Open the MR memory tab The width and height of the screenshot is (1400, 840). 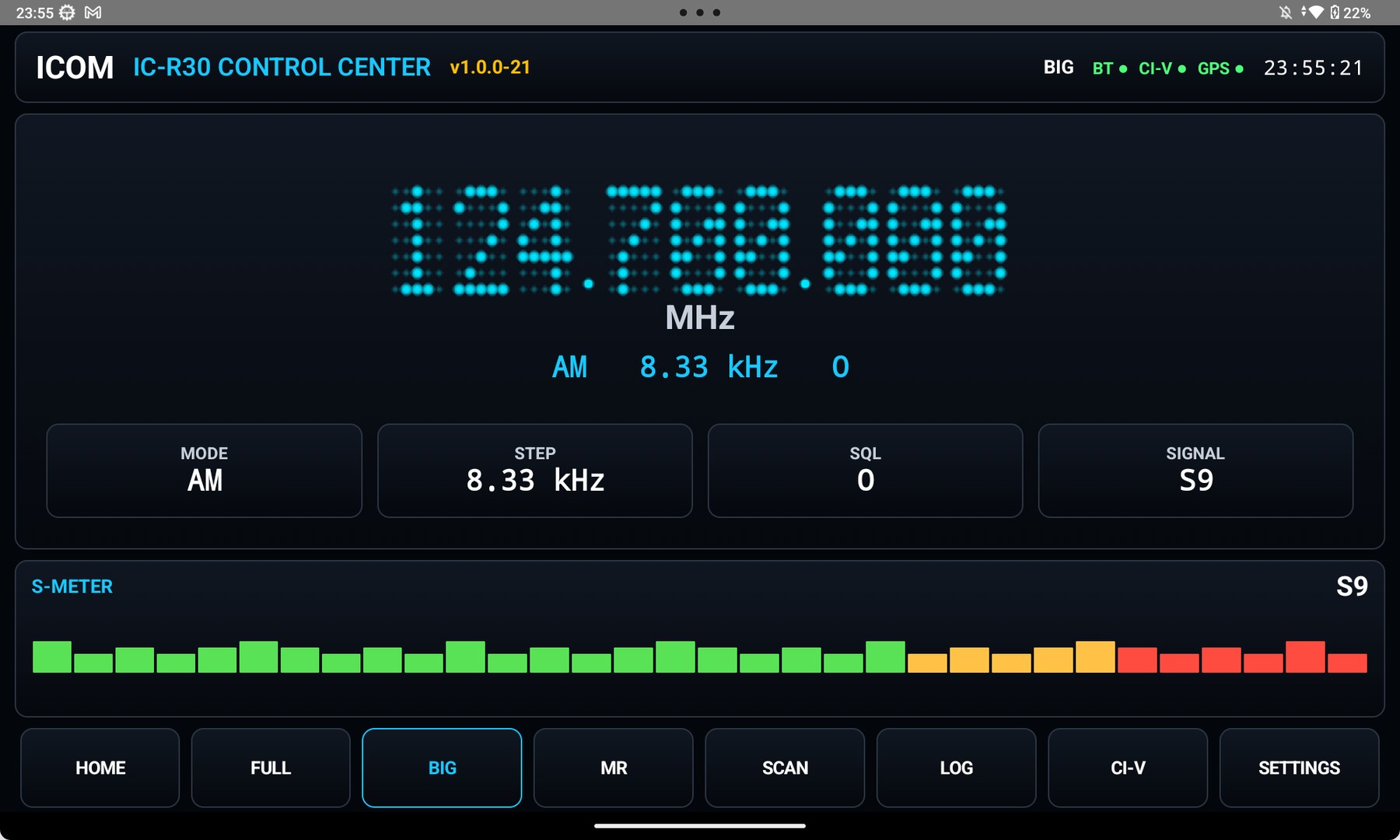click(x=614, y=768)
